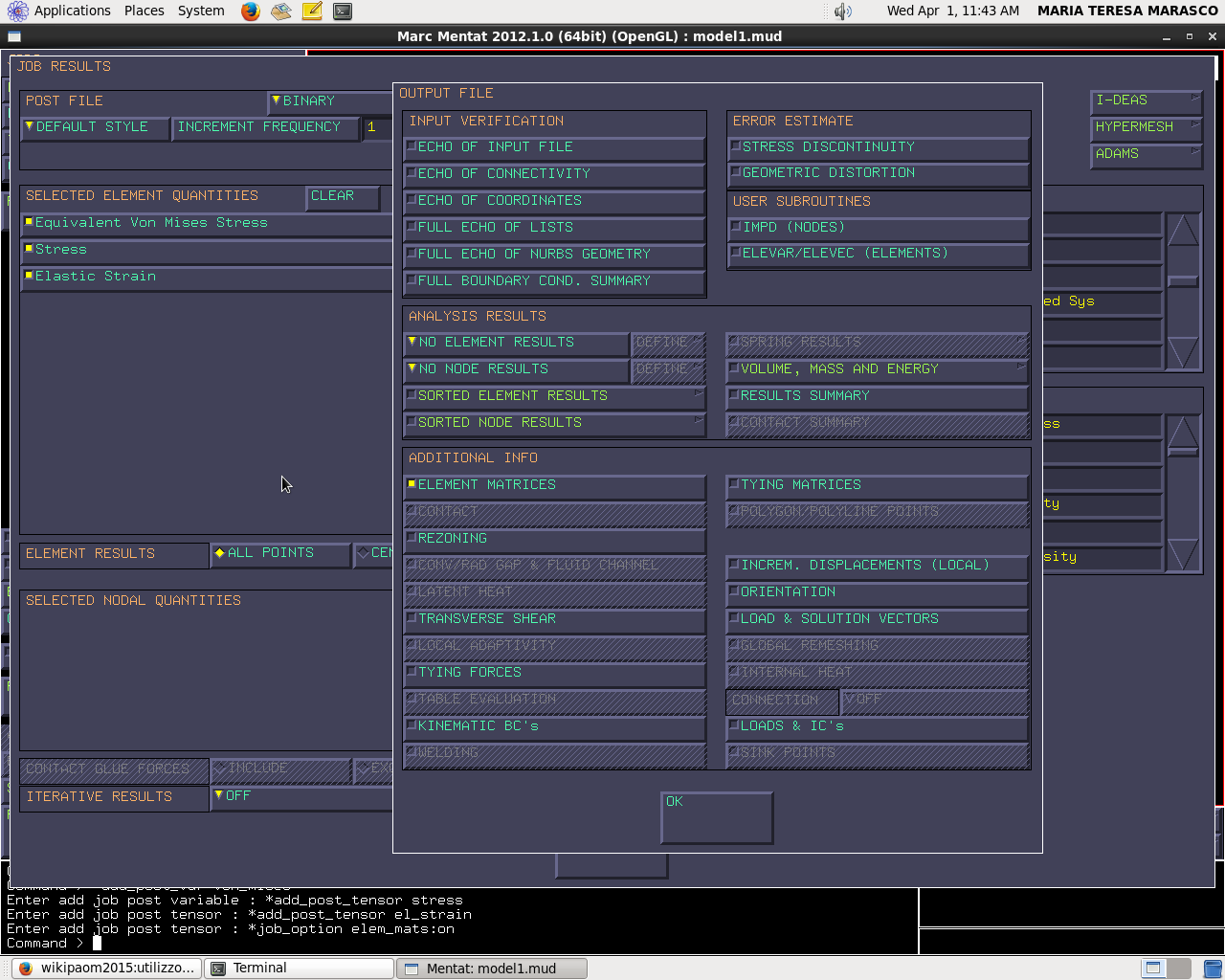1225x980 pixels.
Task: Launch terminal from top panel icon
Action: tap(343, 11)
